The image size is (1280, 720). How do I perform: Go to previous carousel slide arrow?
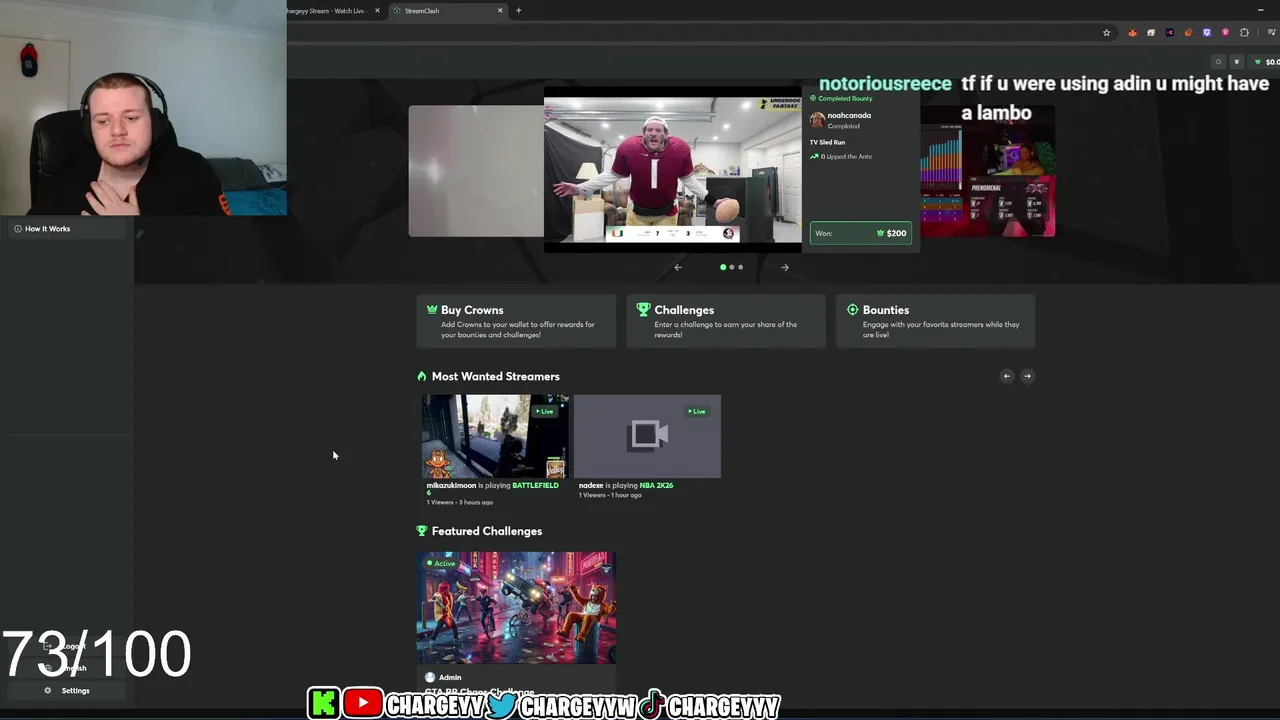point(678,267)
